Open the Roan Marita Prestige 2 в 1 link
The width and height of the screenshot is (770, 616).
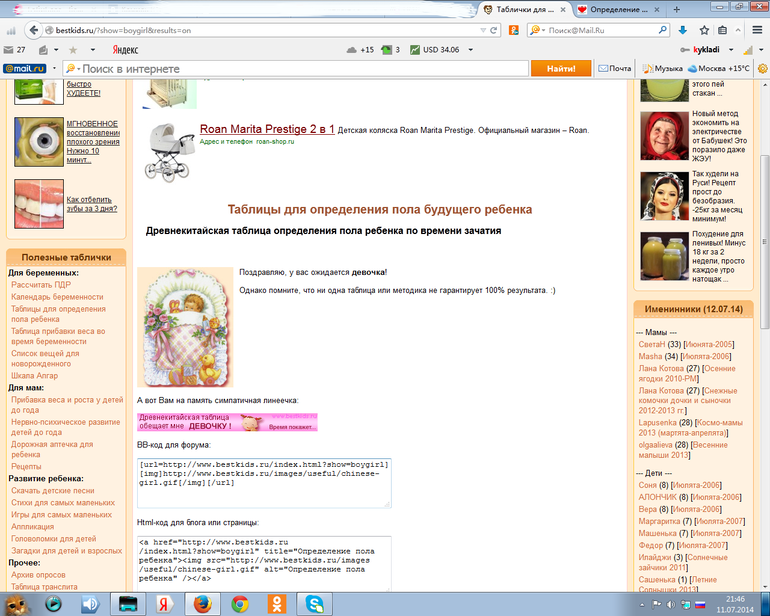pyautogui.click(x=266, y=130)
